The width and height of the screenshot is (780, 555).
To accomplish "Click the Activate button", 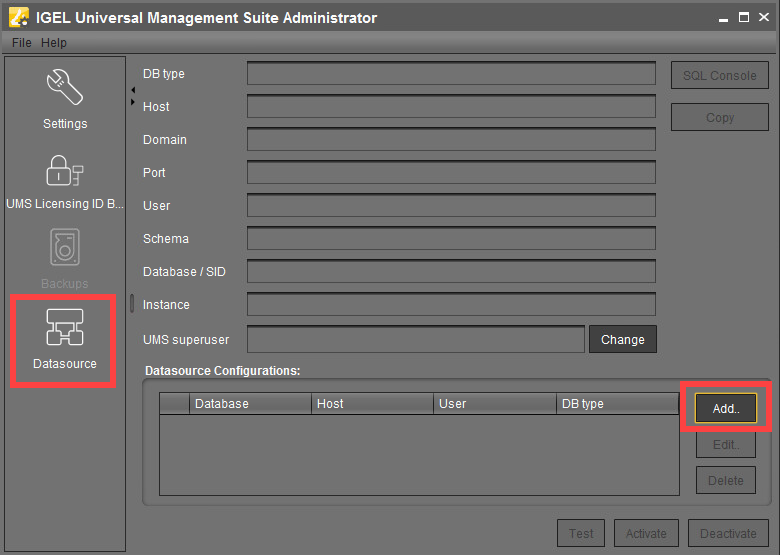I will click(646, 533).
